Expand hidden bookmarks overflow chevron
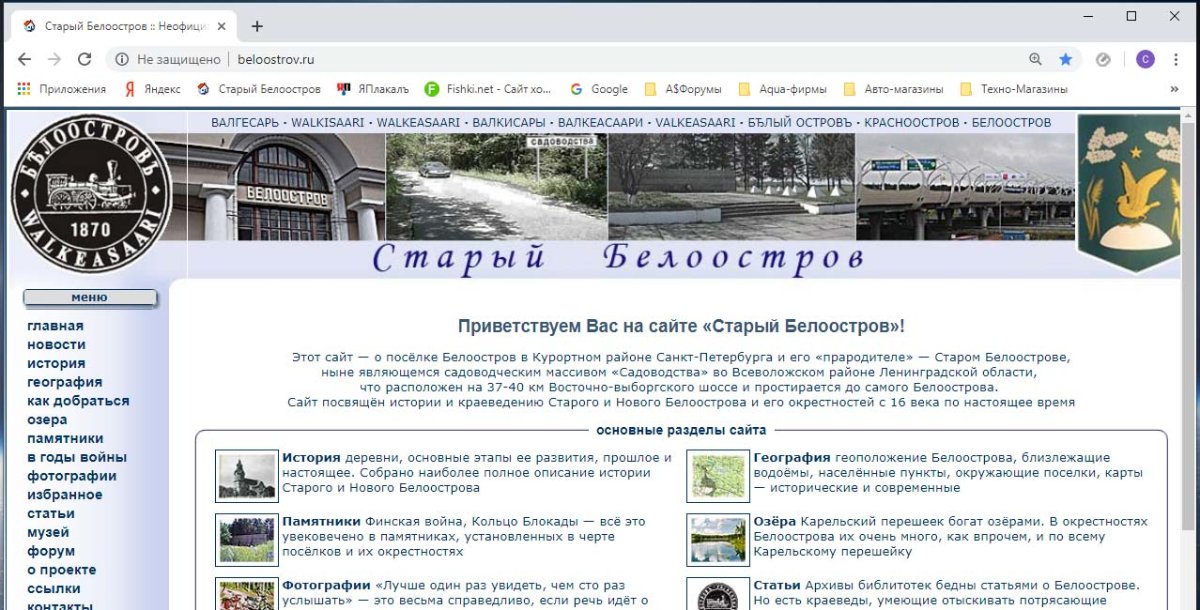 point(1174,89)
